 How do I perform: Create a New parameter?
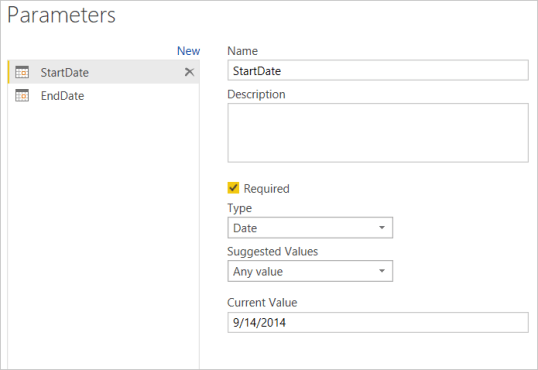tap(188, 51)
